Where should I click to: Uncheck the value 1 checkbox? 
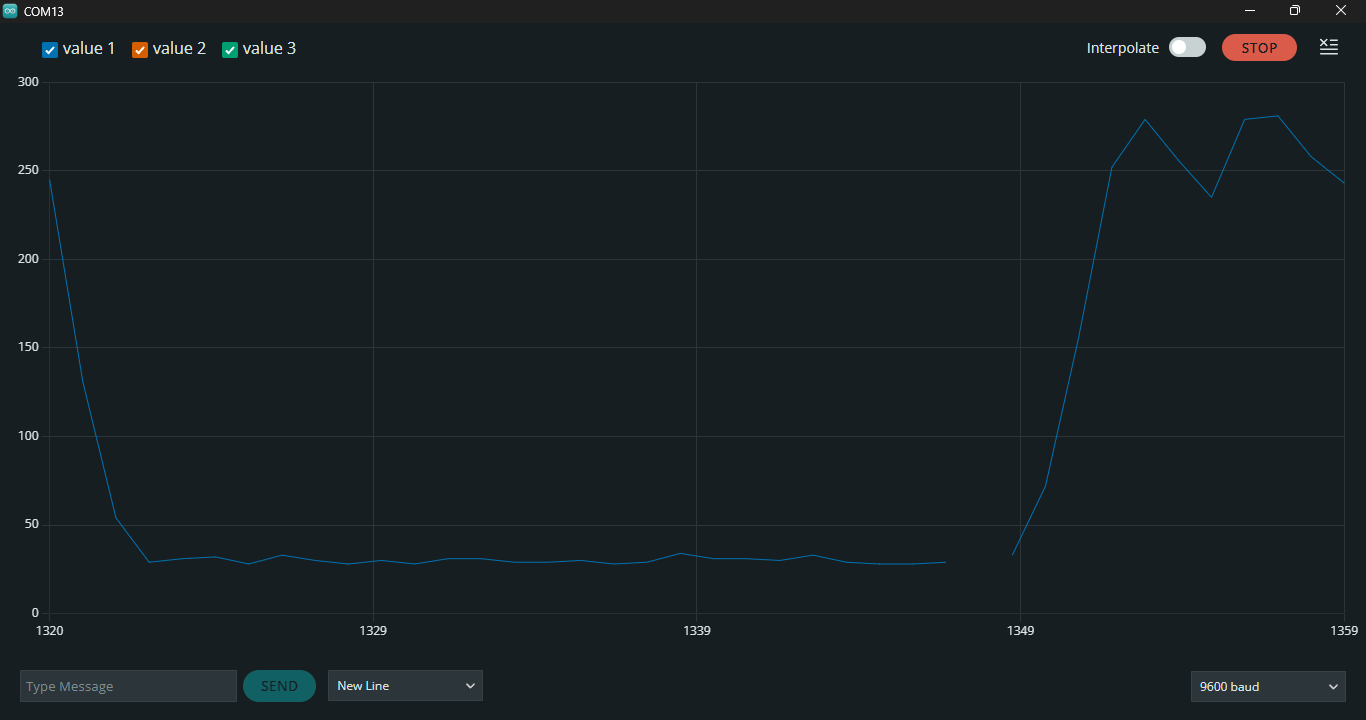pos(50,50)
